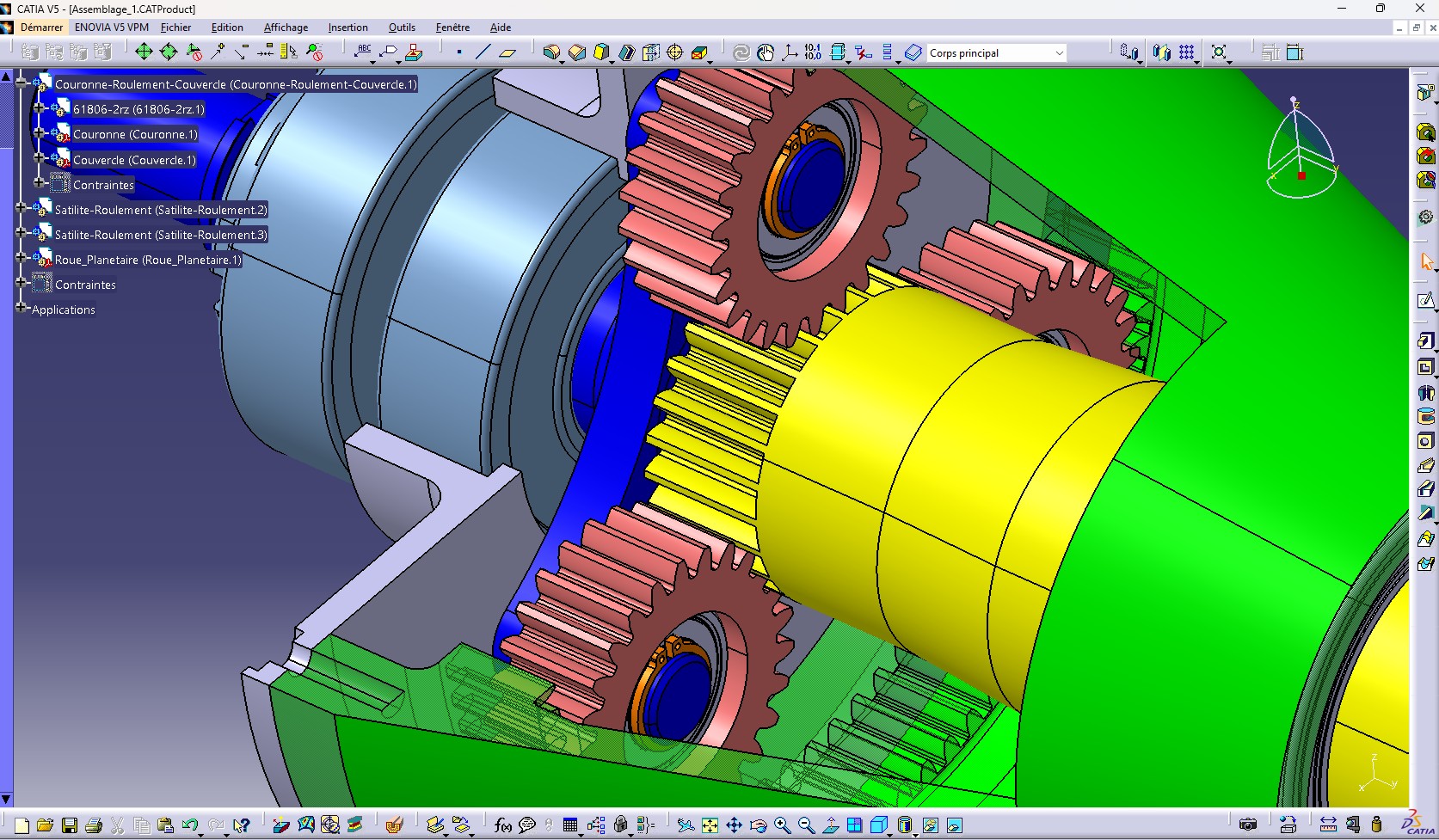Open the Insertion menu

[x=347, y=28]
